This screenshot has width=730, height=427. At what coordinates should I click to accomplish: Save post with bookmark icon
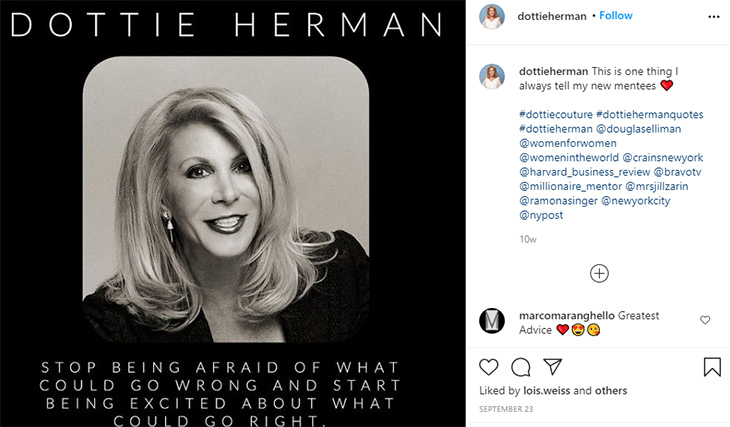[x=712, y=367]
